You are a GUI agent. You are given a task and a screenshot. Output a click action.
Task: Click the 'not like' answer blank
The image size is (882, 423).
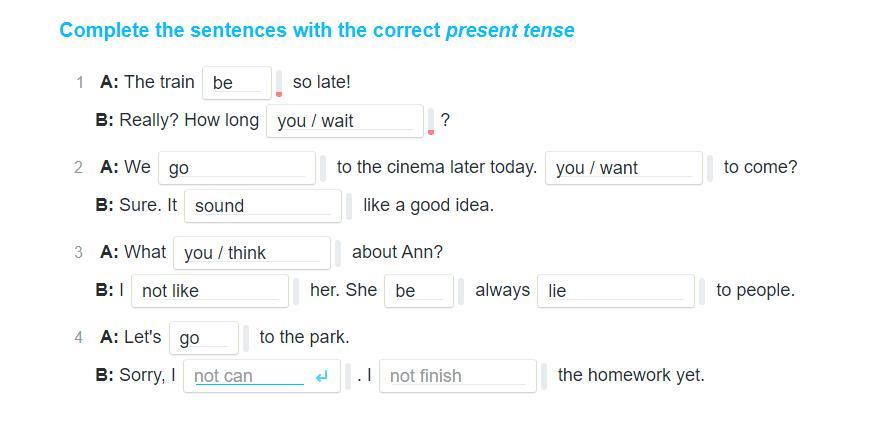(x=210, y=291)
